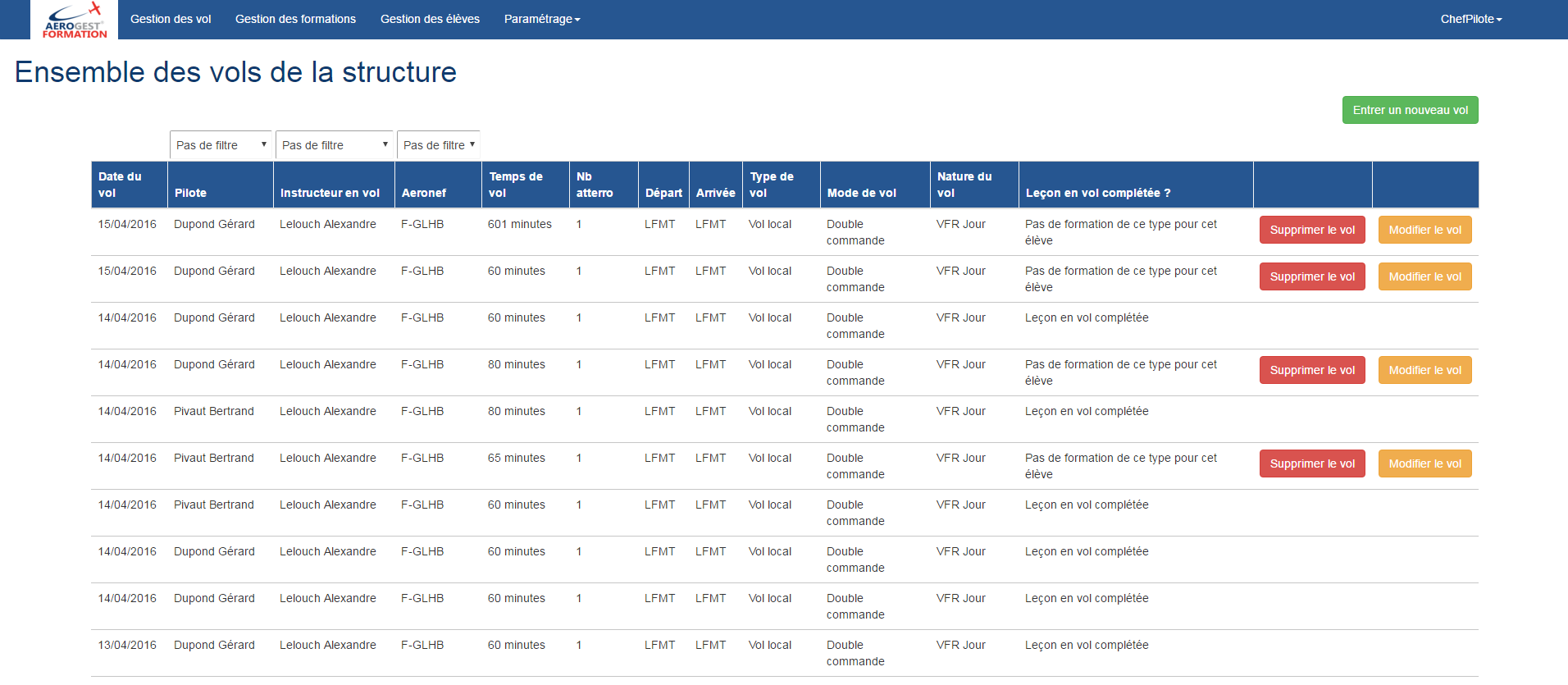
Task: Open the Instructeur en vol filter dropdown
Action: pyautogui.click(x=335, y=144)
